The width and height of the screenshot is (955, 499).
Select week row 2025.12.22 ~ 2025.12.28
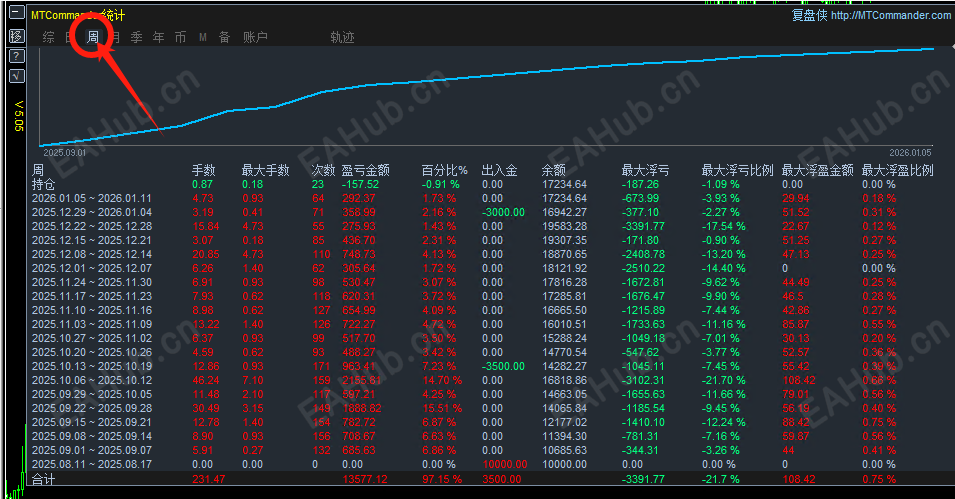tap(92, 226)
